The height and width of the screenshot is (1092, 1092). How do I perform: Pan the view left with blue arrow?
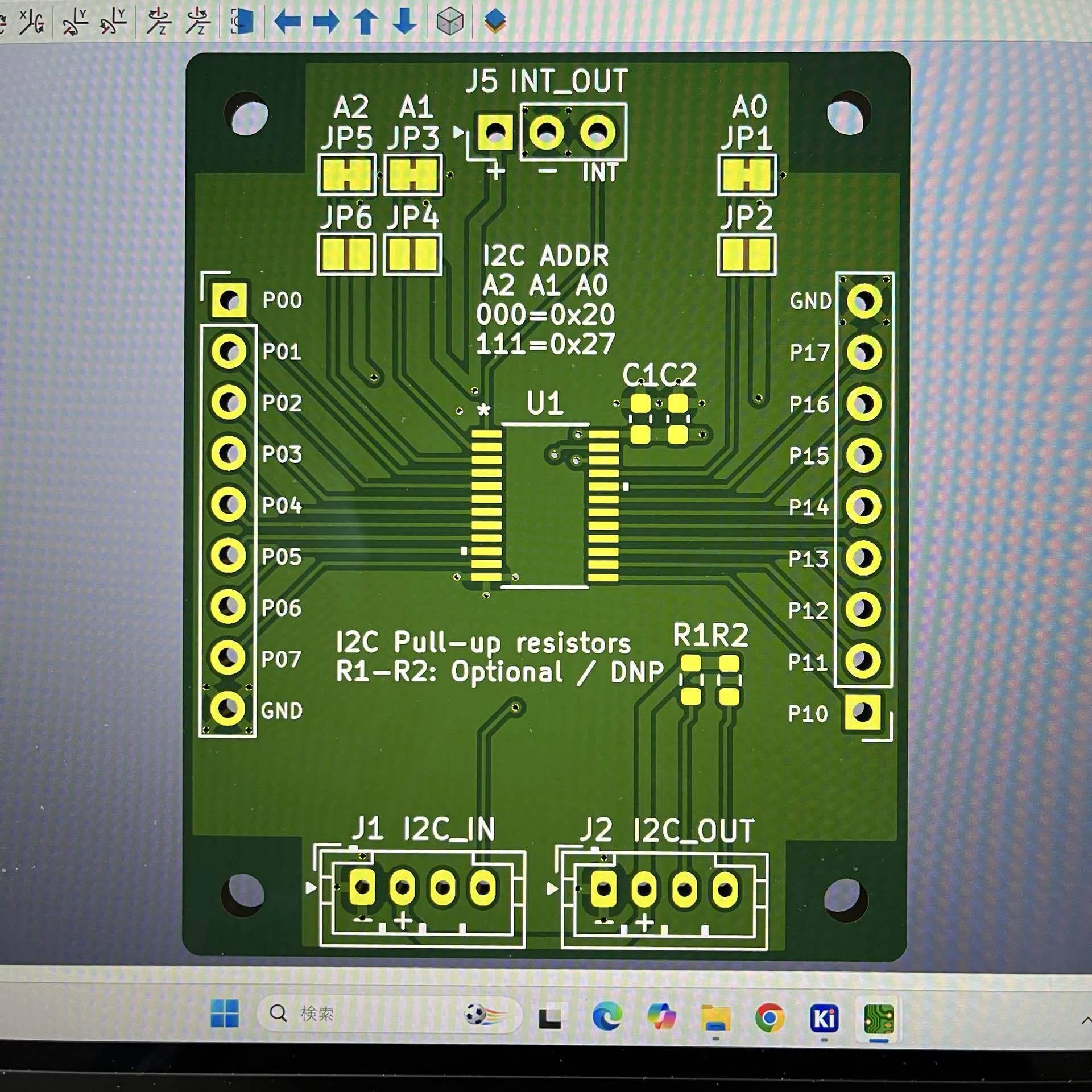coord(288,22)
